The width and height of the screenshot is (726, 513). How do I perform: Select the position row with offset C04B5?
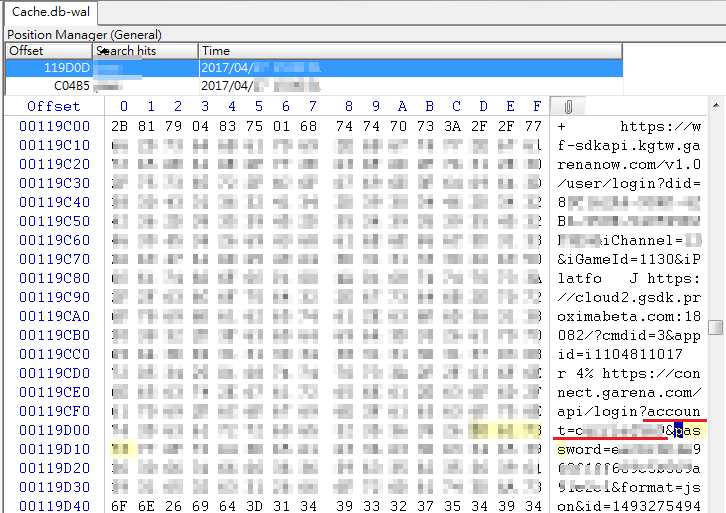point(314,86)
